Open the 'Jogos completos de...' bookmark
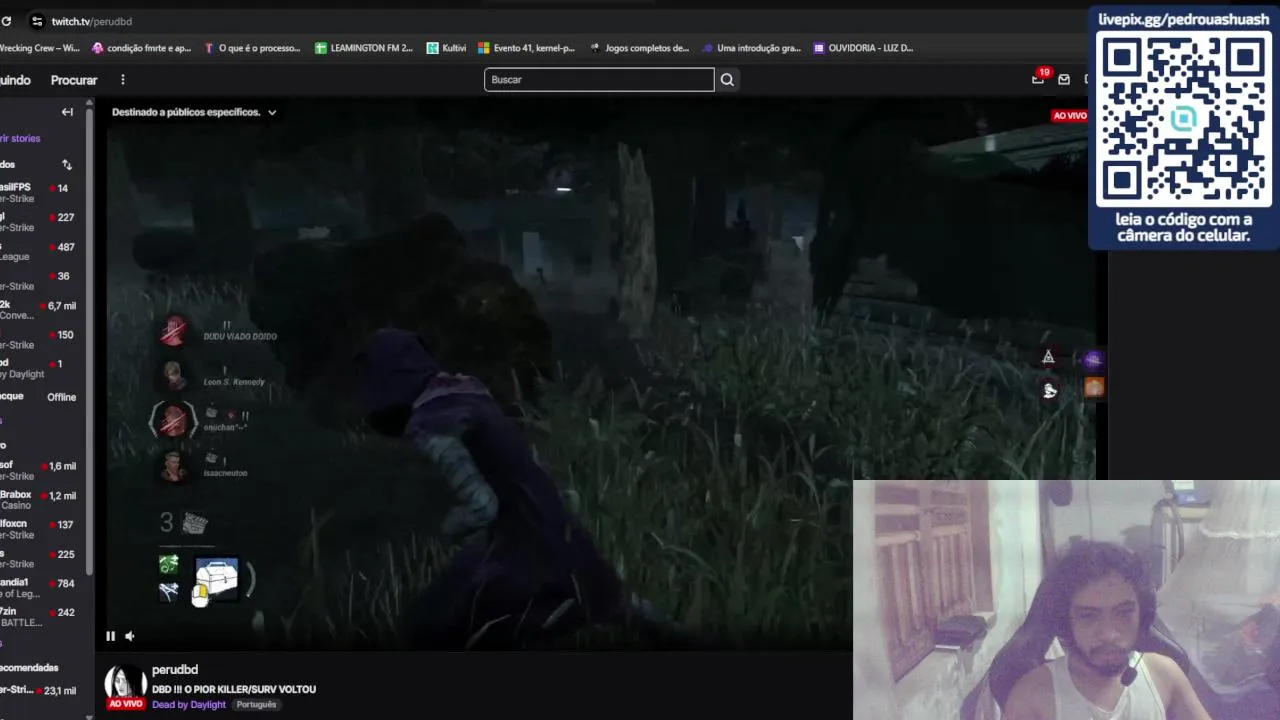 (639, 48)
